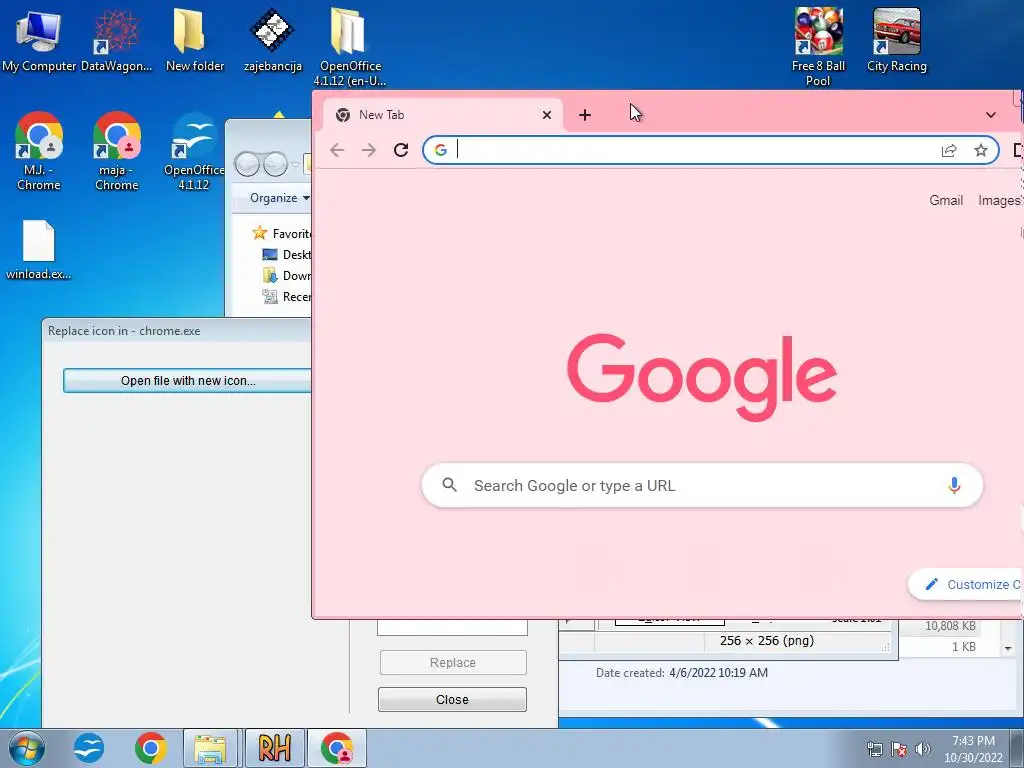Select Desktop in Explorer favorites
This screenshot has width=1024, height=768.
click(287, 255)
